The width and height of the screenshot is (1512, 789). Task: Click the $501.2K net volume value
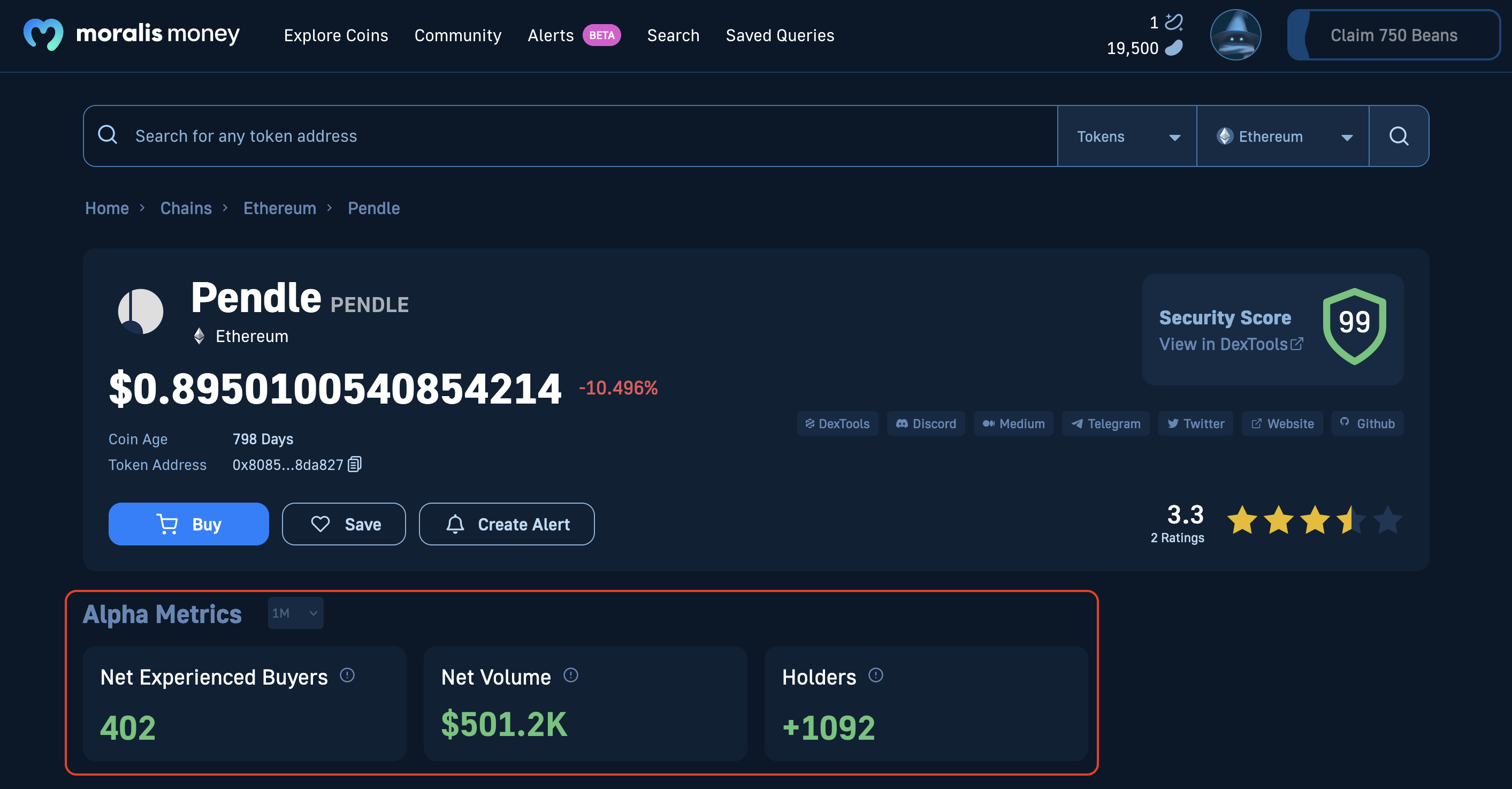tap(503, 724)
